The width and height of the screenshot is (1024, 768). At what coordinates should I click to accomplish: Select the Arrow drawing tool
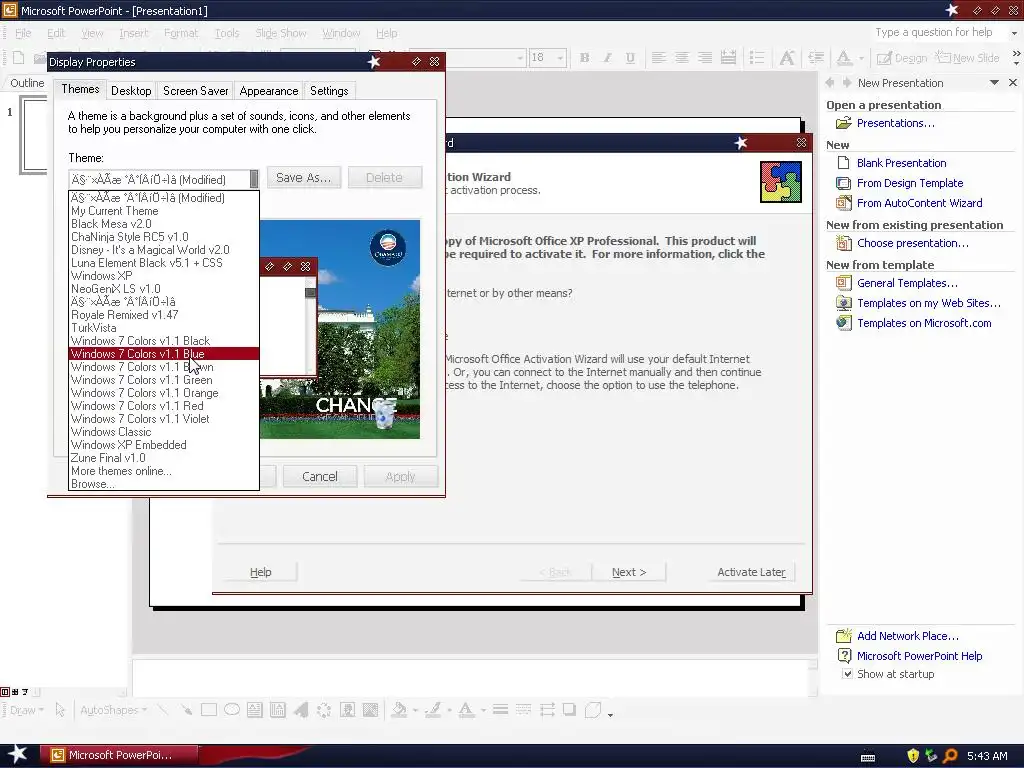click(185, 710)
